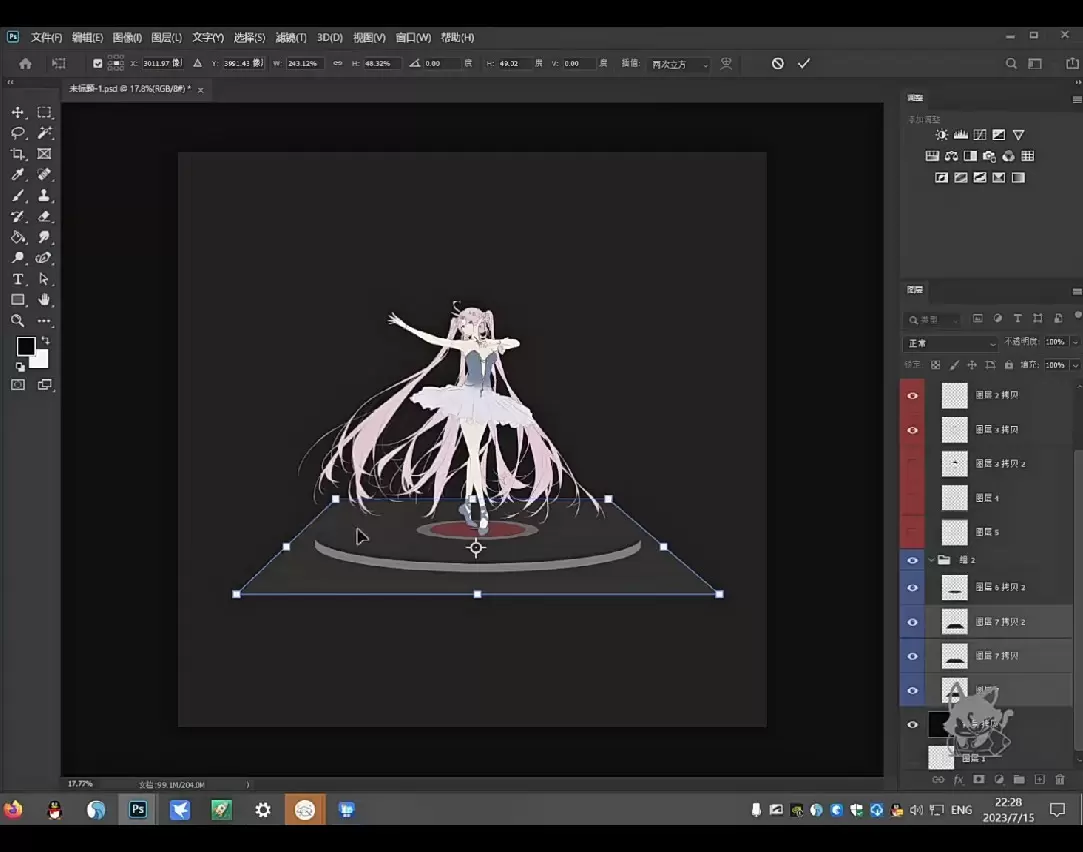Add a Brightness/Contrast adjustment
The height and width of the screenshot is (852, 1083).
coord(941,135)
